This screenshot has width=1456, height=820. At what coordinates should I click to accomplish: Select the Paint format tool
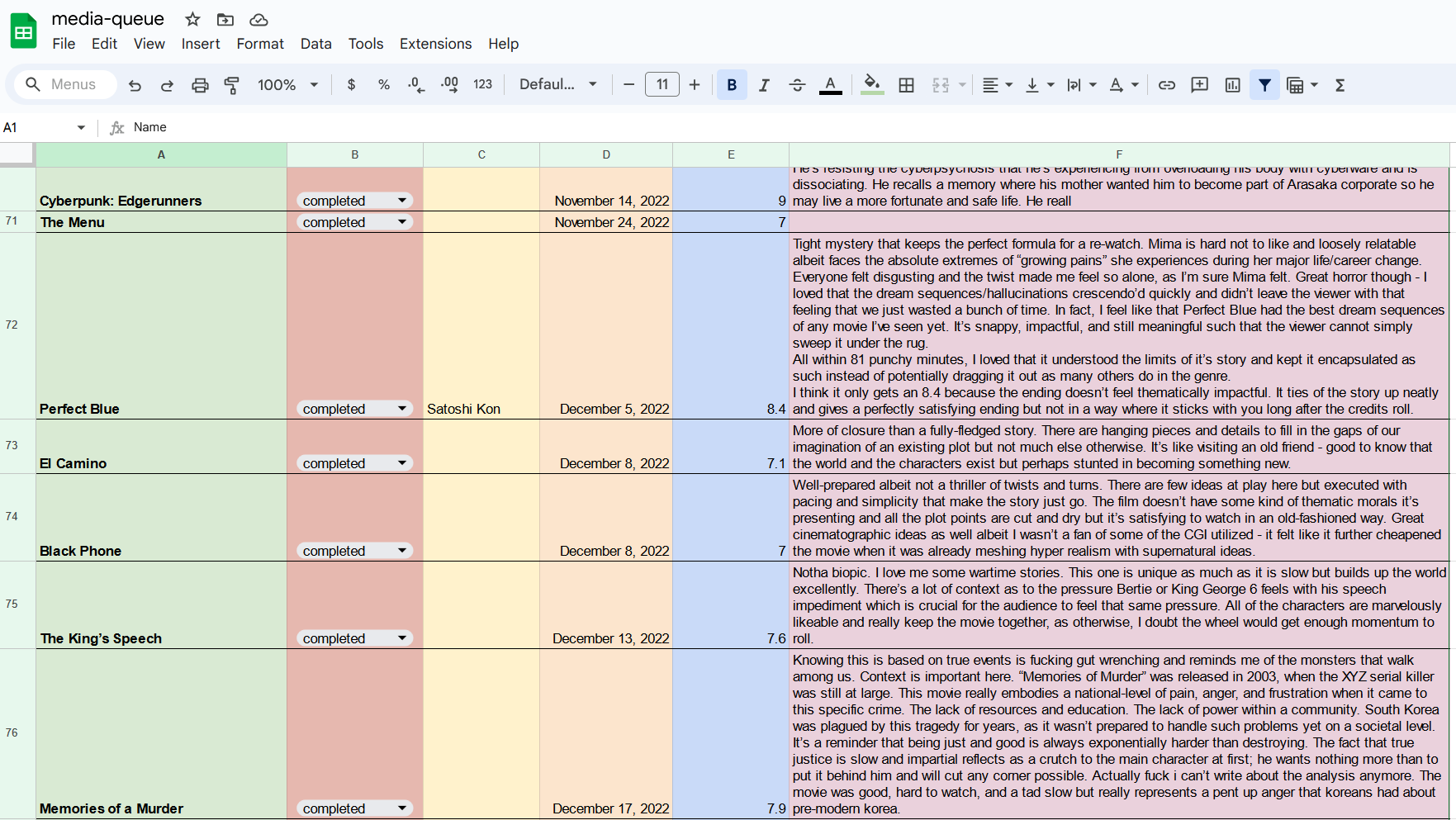(232, 85)
